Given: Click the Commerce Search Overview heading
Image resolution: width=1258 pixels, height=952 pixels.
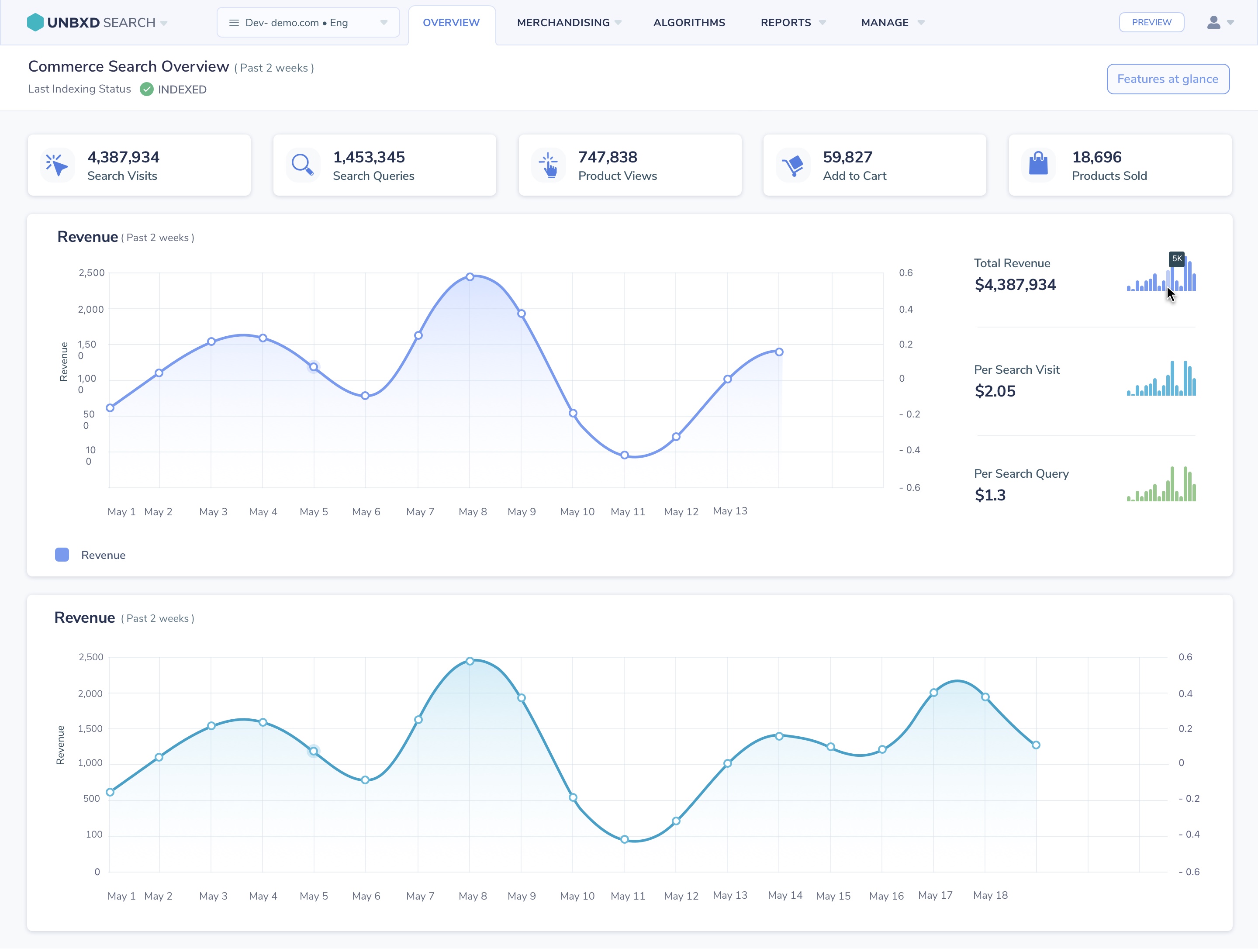Looking at the screenshot, I should click(x=128, y=66).
